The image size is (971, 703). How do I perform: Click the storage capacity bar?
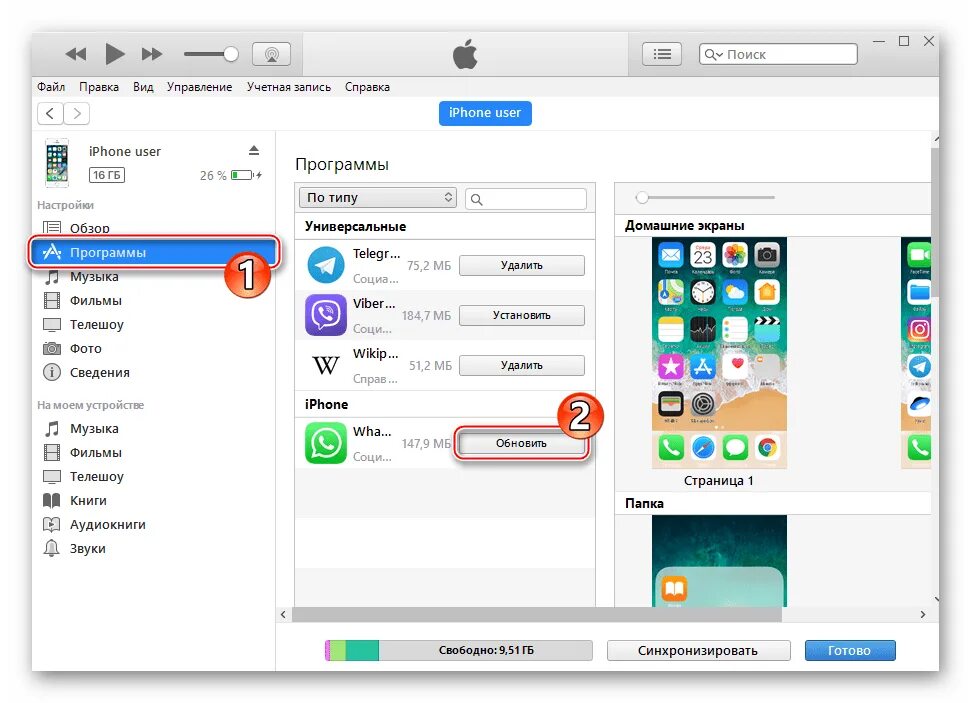pyautogui.click(x=458, y=650)
